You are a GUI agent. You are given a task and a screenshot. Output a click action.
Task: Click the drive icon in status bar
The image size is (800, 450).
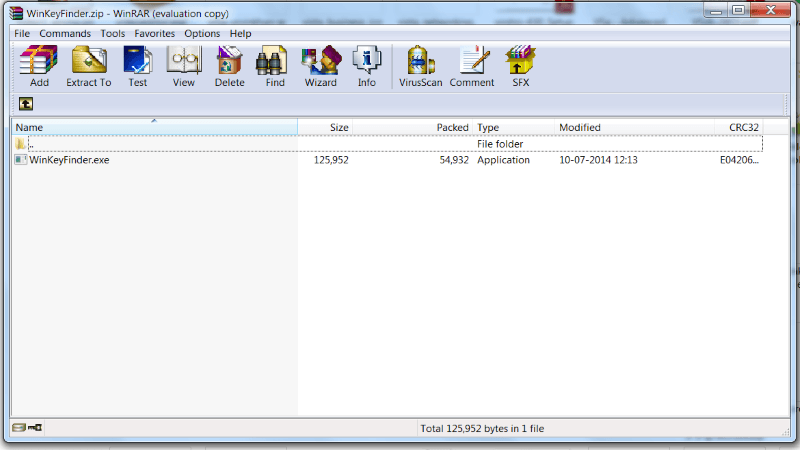click(19, 428)
